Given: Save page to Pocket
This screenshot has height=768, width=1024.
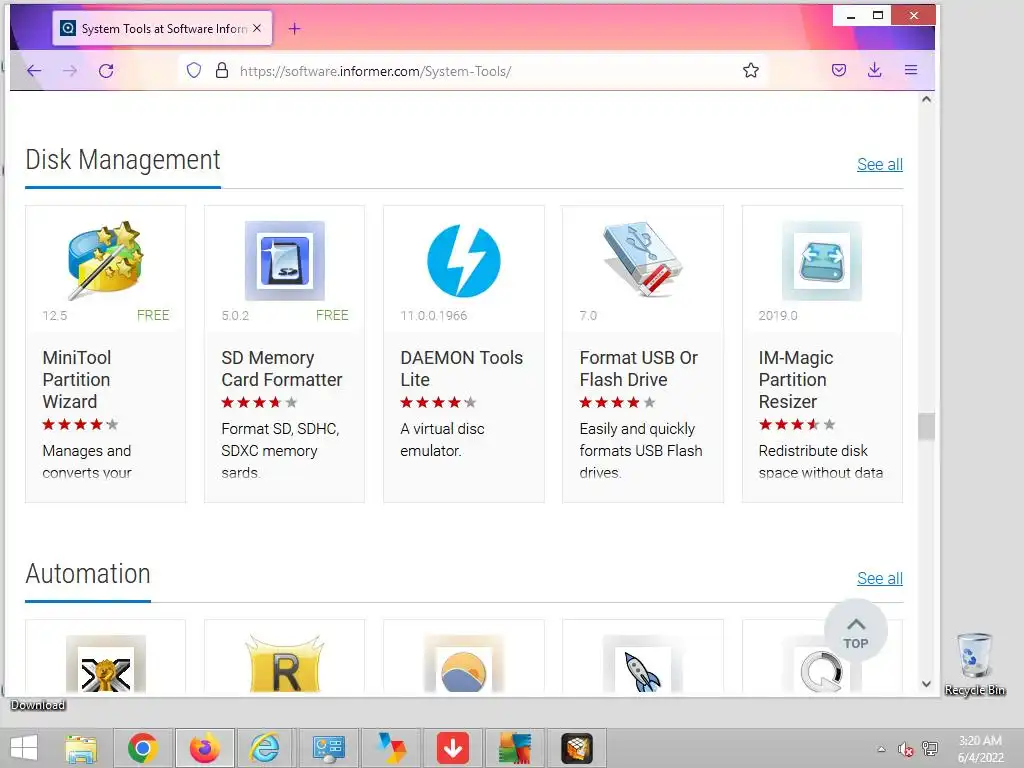Looking at the screenshot, I should tap(839, 71).
